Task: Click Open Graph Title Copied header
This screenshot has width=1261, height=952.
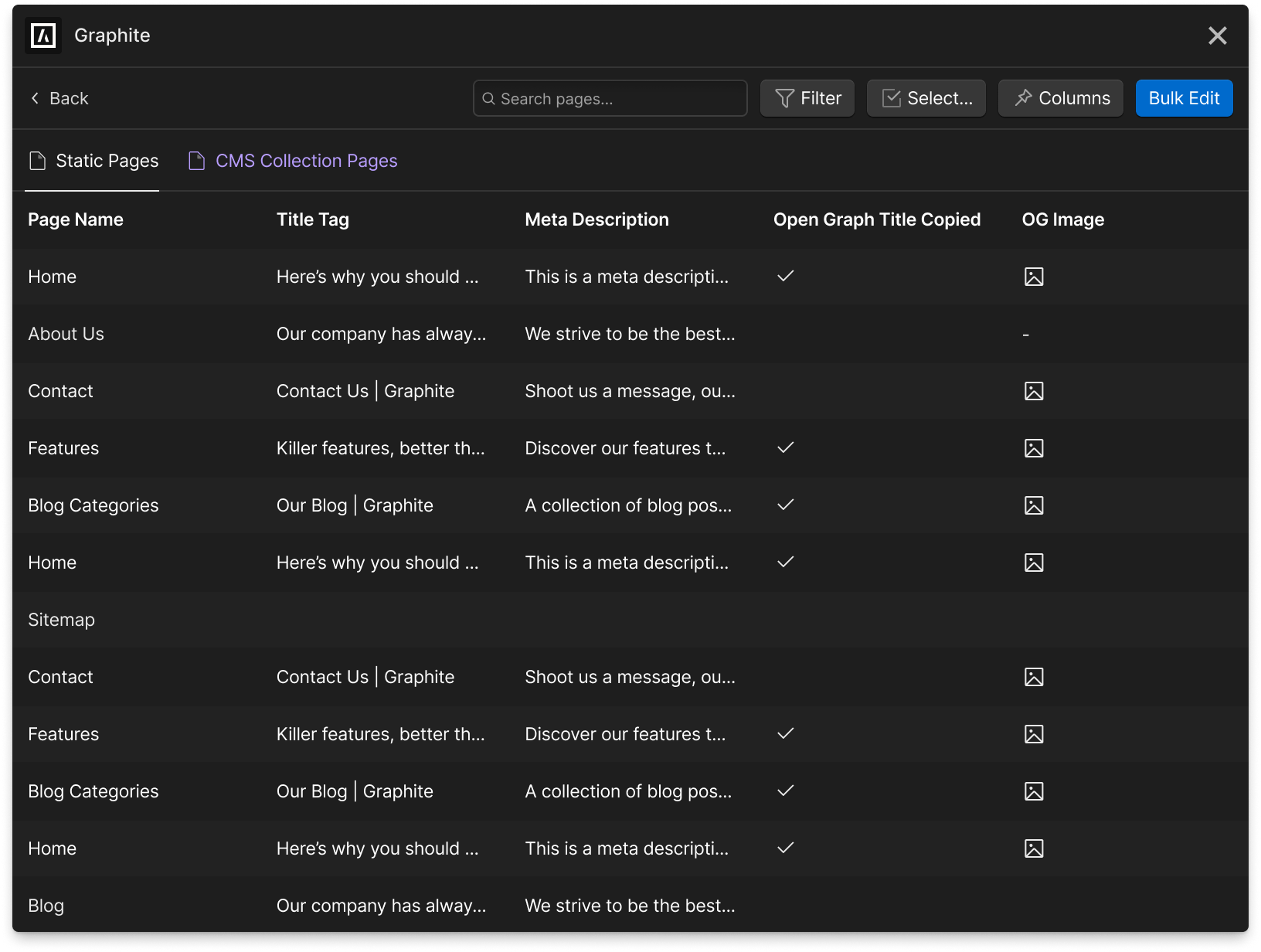Action: click(877, 219)
